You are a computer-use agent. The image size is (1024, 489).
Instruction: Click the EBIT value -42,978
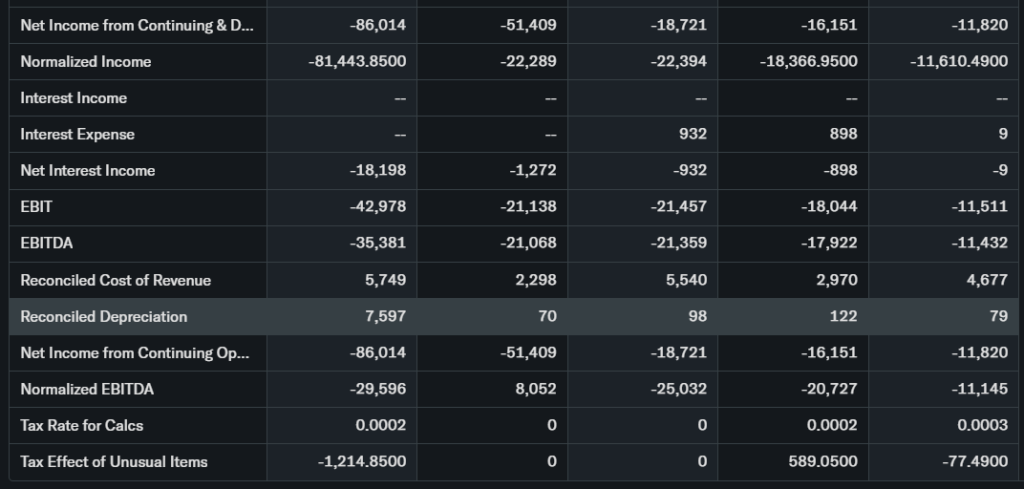(378, 207)
